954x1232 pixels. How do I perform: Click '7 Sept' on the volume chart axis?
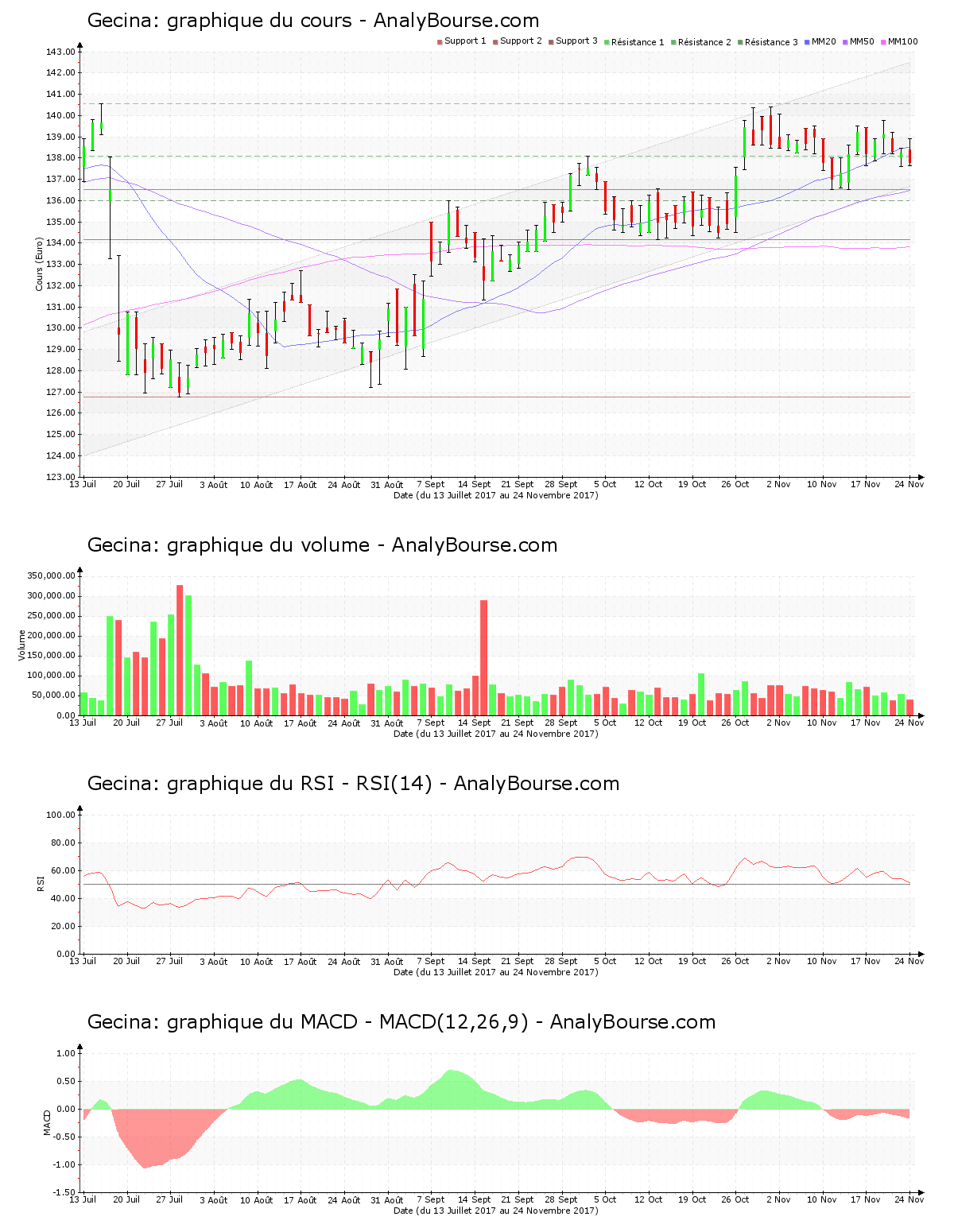point(431,723)
